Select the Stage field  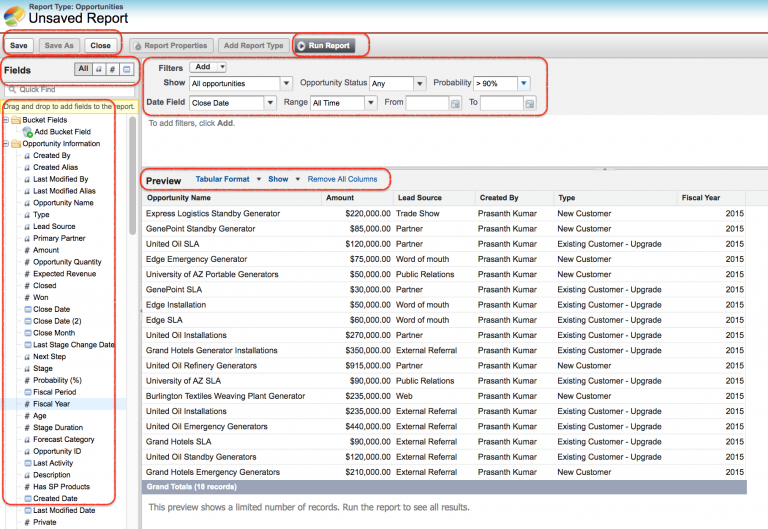(43, 368)
